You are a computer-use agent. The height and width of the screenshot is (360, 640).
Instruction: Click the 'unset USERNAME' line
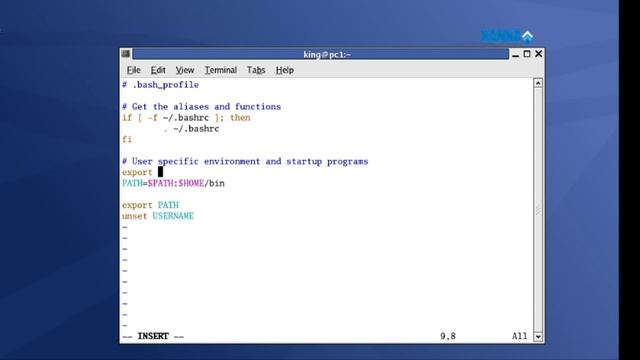pyautogui.click(x=158, y=216)
